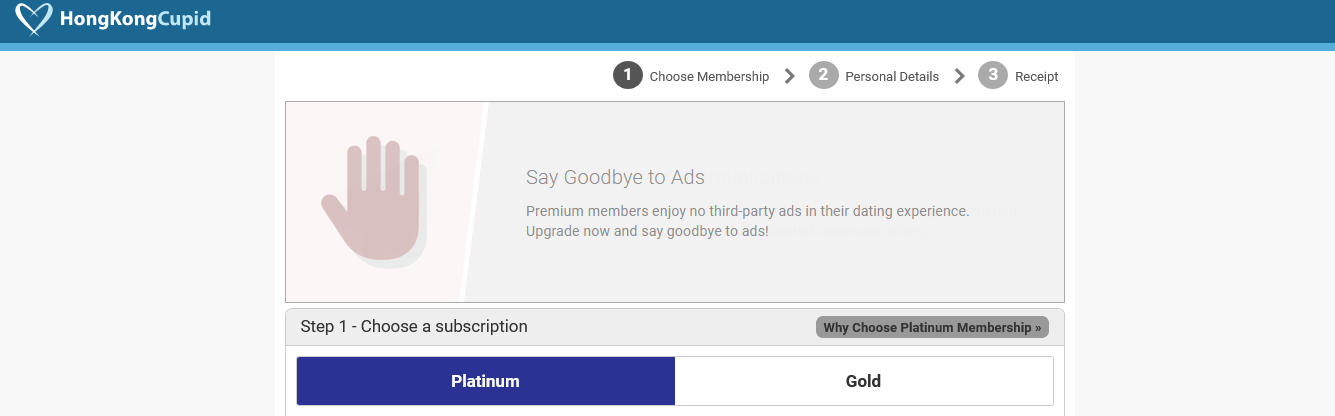Go to the Personal Details step label
This screenshot has height=416, width=1335.
click(x=892, y=76)
